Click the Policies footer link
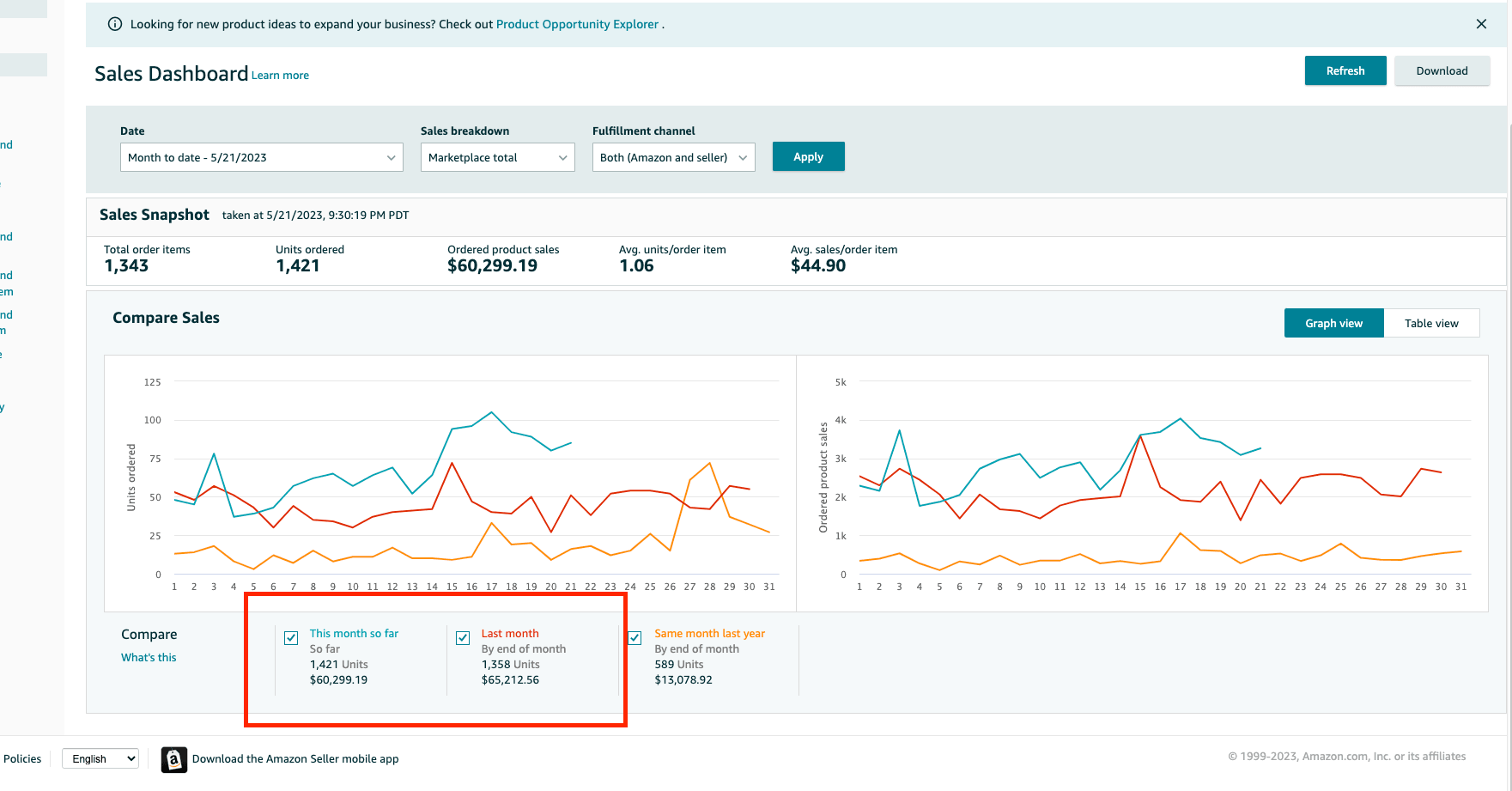 click(x=22, y=758)
